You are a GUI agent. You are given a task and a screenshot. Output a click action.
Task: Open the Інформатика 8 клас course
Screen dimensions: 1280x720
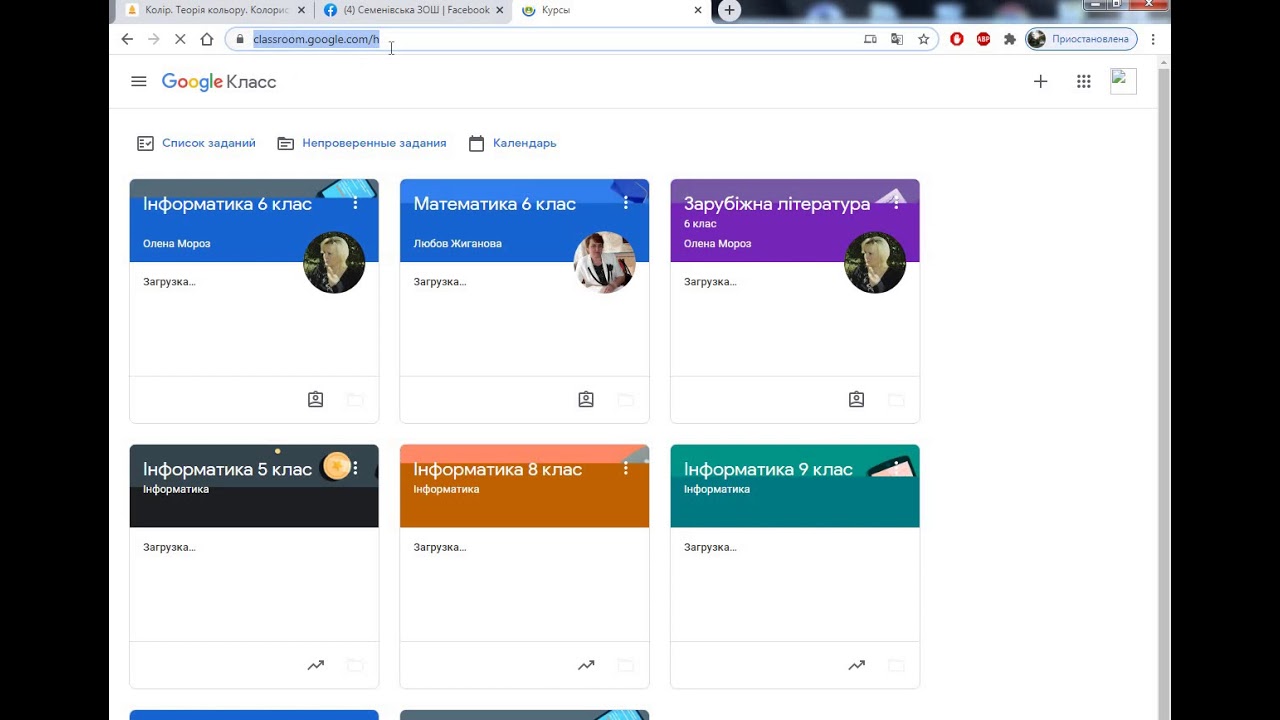[x=497, y=470]
